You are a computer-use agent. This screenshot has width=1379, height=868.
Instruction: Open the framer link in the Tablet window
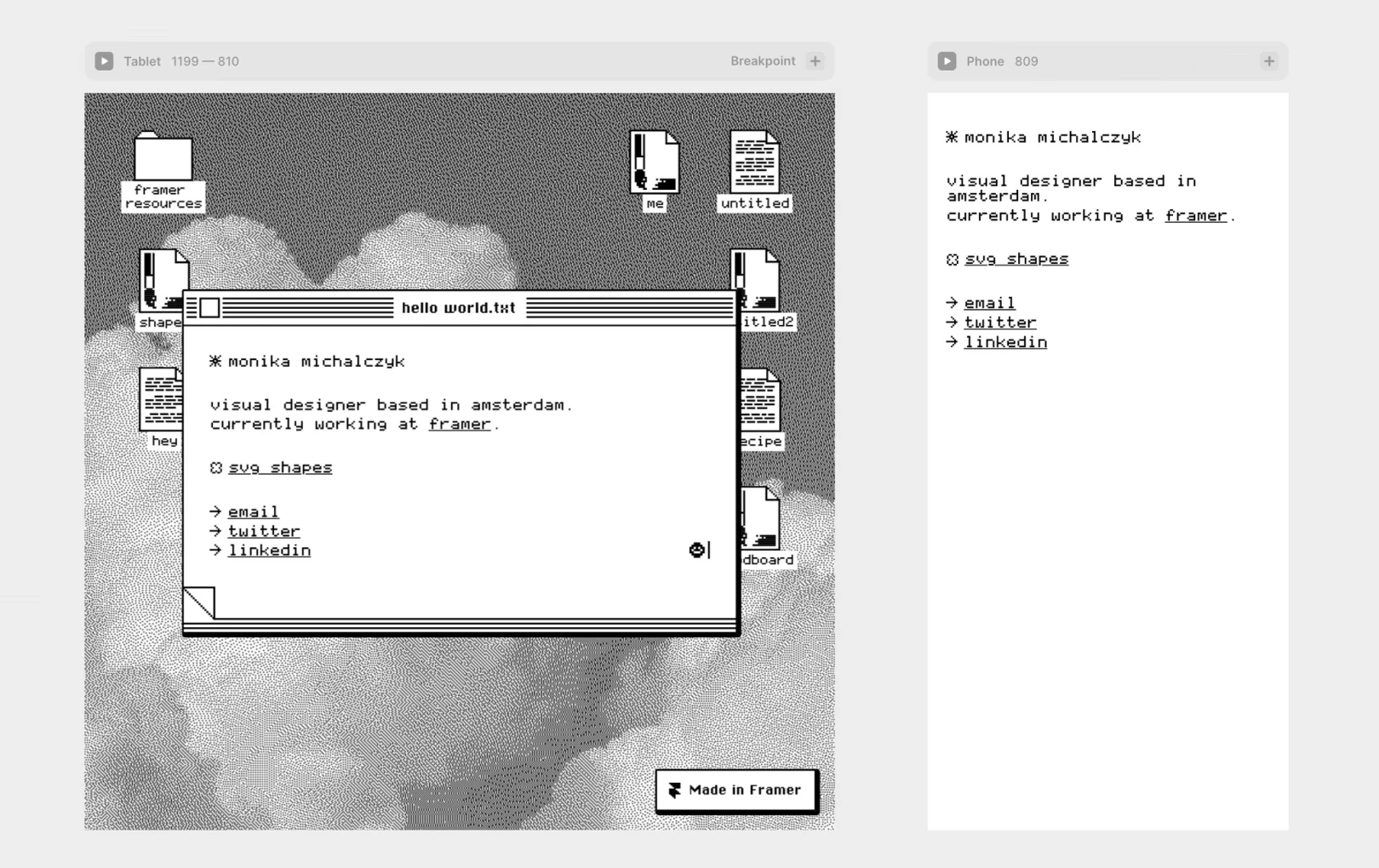[x=460, y=424]
